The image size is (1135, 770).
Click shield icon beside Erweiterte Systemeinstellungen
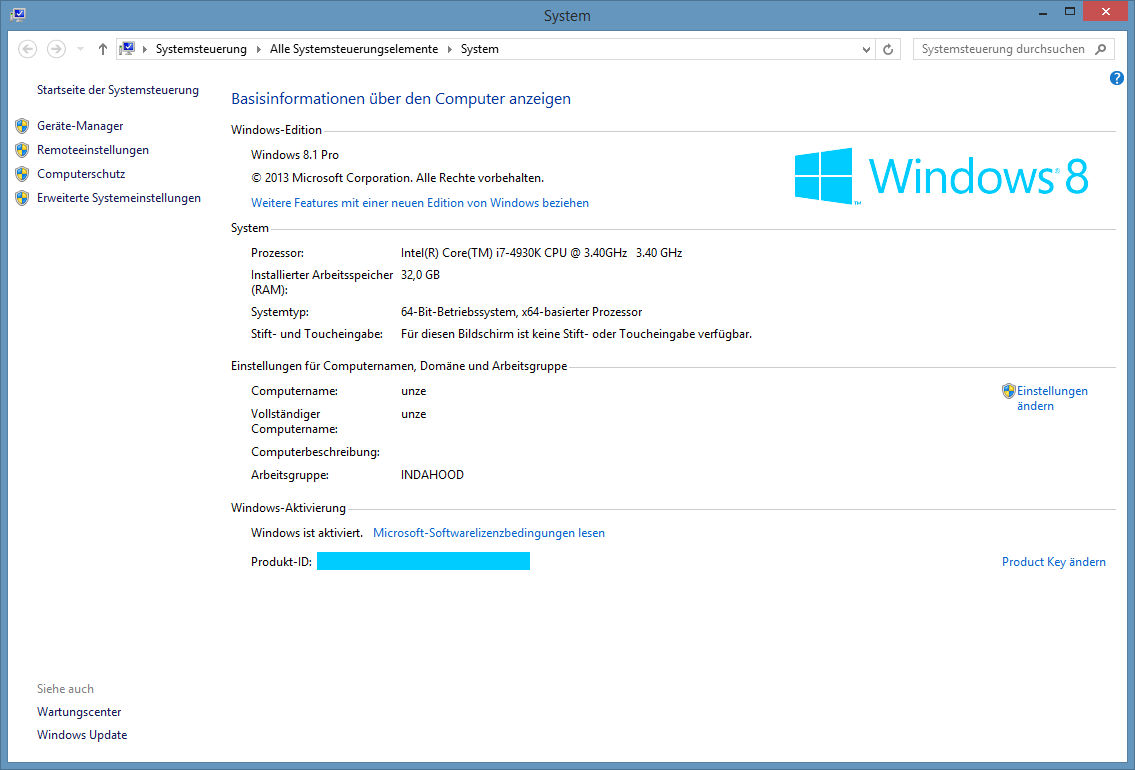coord(22,198)
